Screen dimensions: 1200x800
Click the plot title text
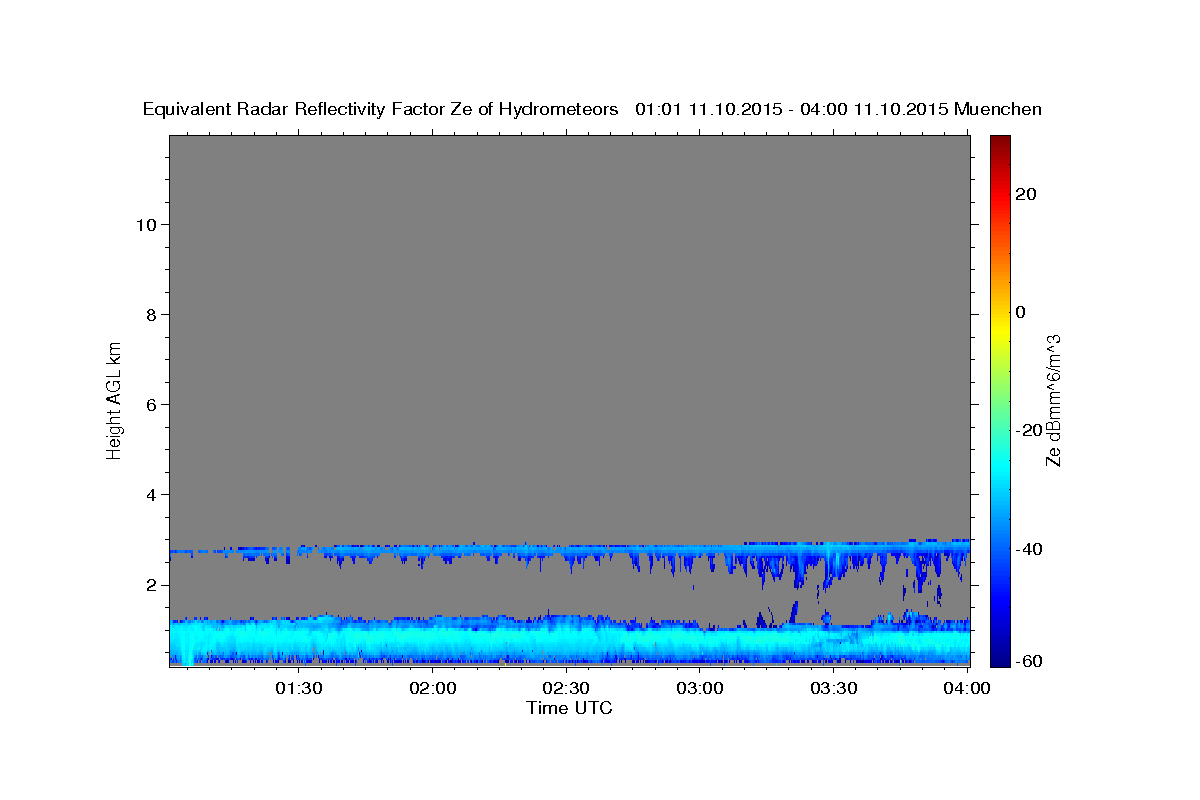pos(592,110)
